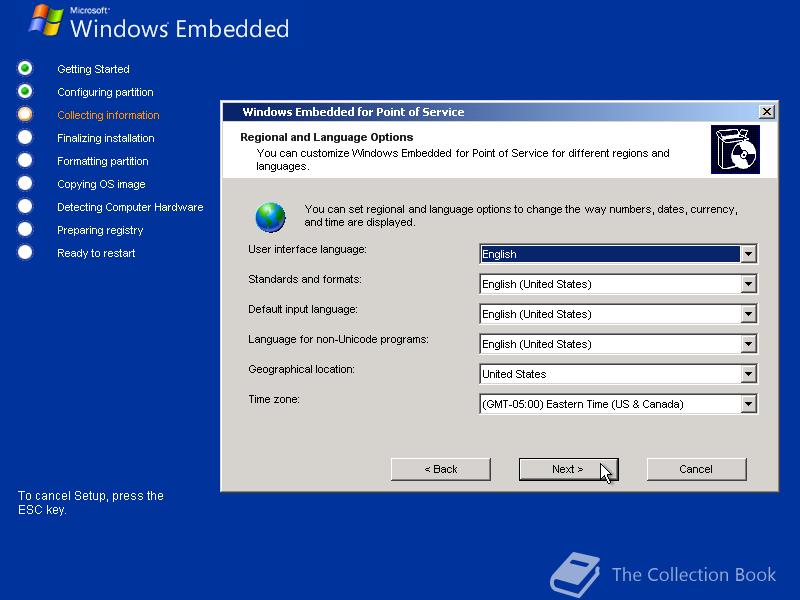Click the 'Preparing registry' step text
This screenshot has width=800, height=600.
point(100,230)
